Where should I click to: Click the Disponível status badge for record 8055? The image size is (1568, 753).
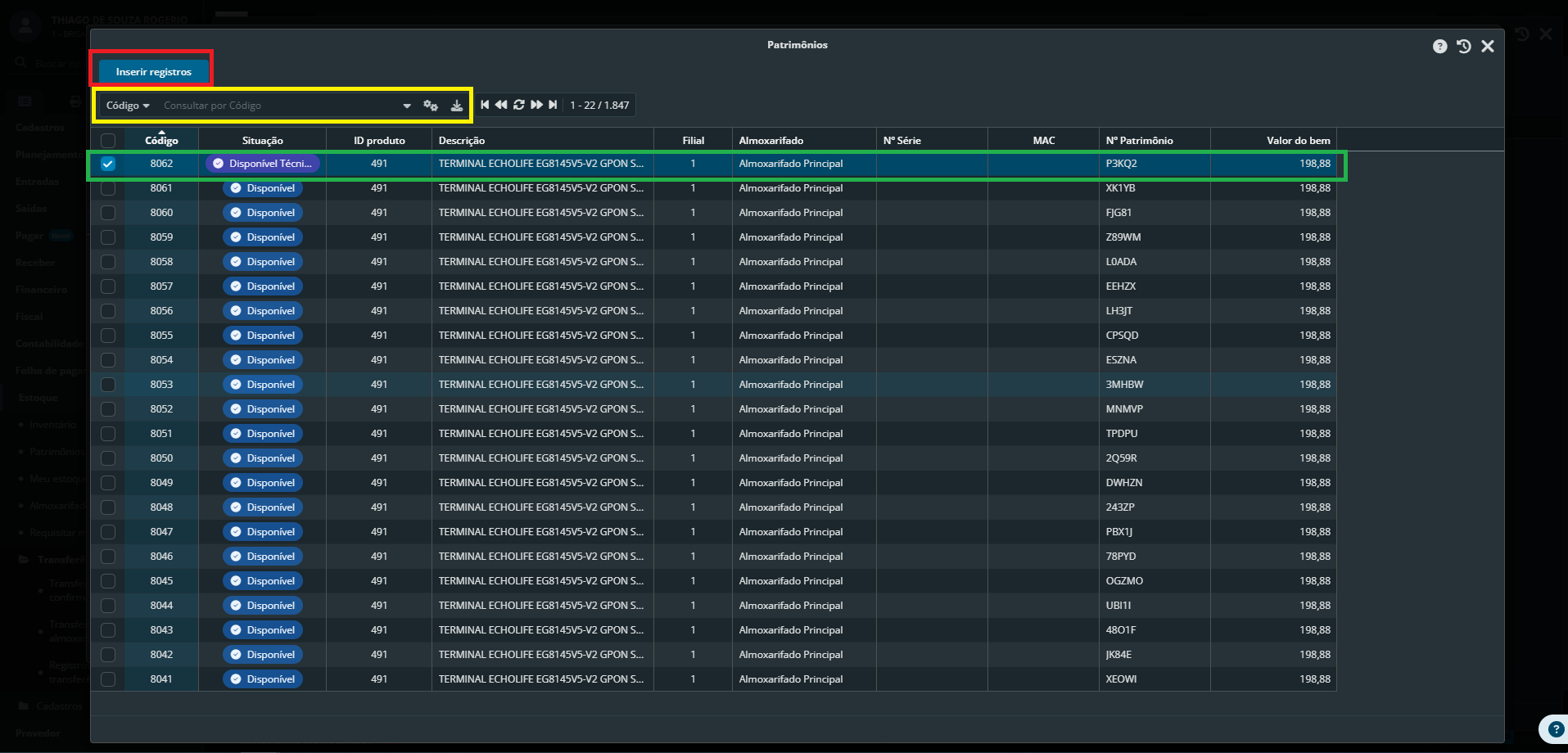coord(263,336)
